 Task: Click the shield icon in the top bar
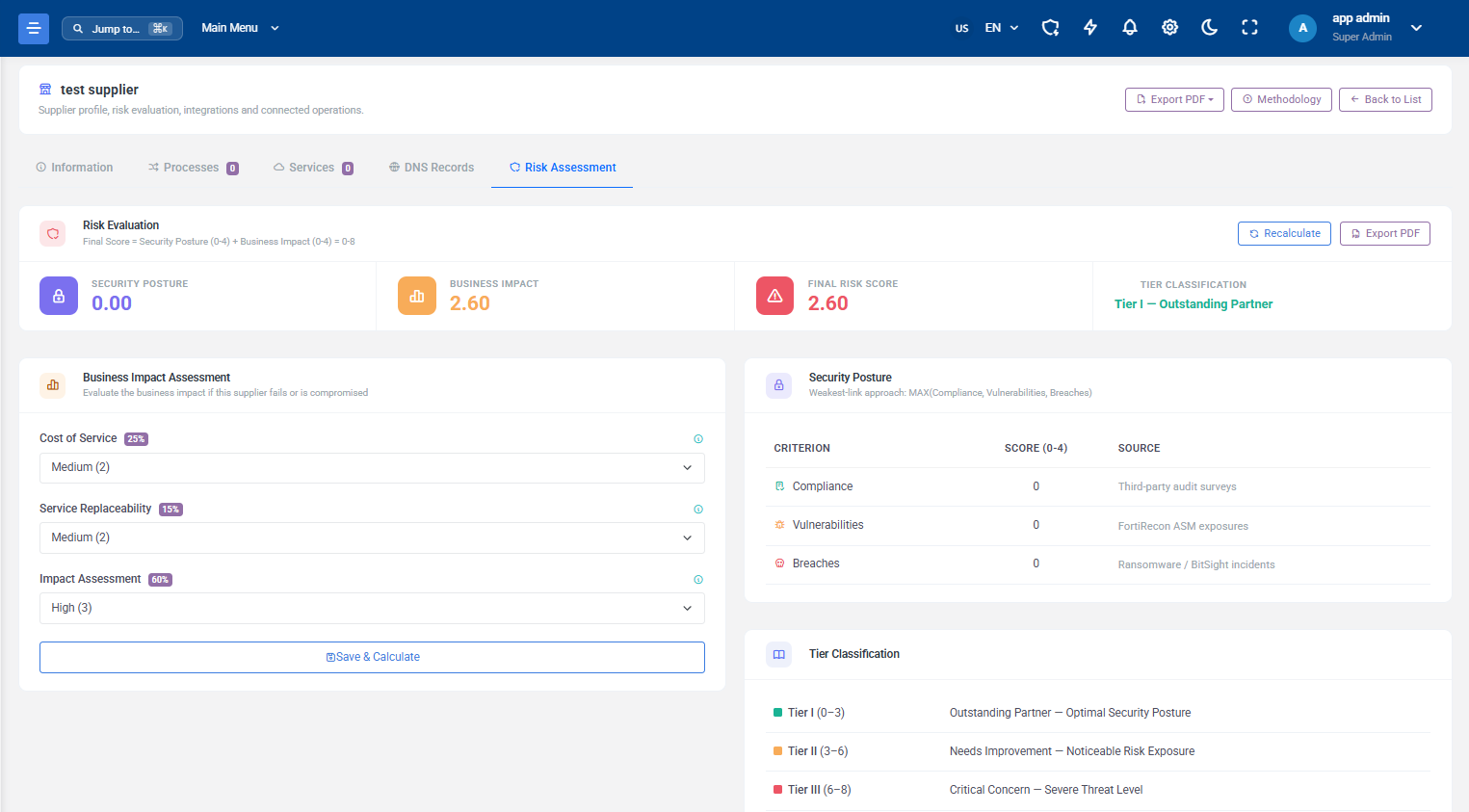[1051, 28]
